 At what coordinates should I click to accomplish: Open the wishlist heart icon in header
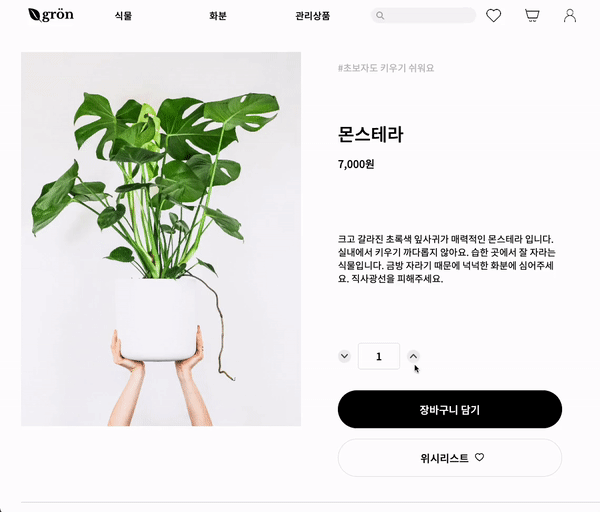[493, 16]
